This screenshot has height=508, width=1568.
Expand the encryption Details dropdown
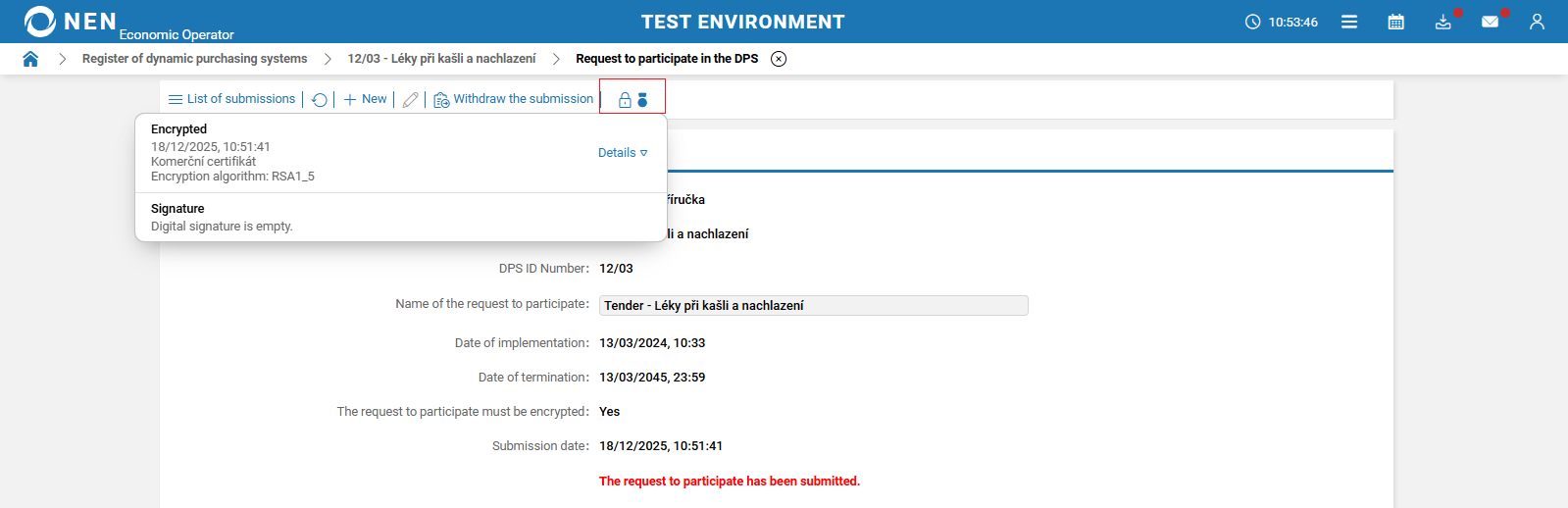point(623,153)
